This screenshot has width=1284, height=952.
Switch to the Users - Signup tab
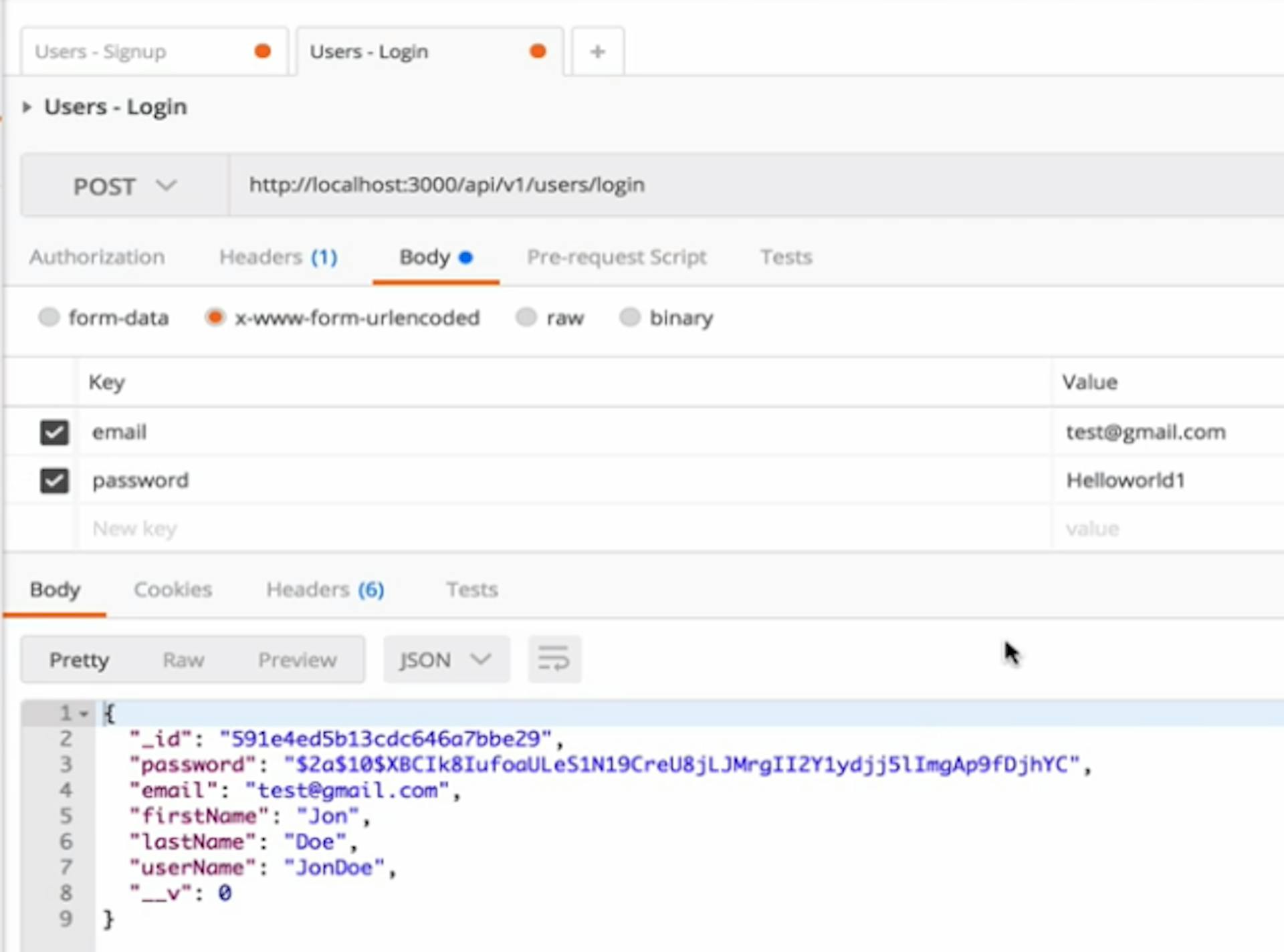[x=101, y=51]
